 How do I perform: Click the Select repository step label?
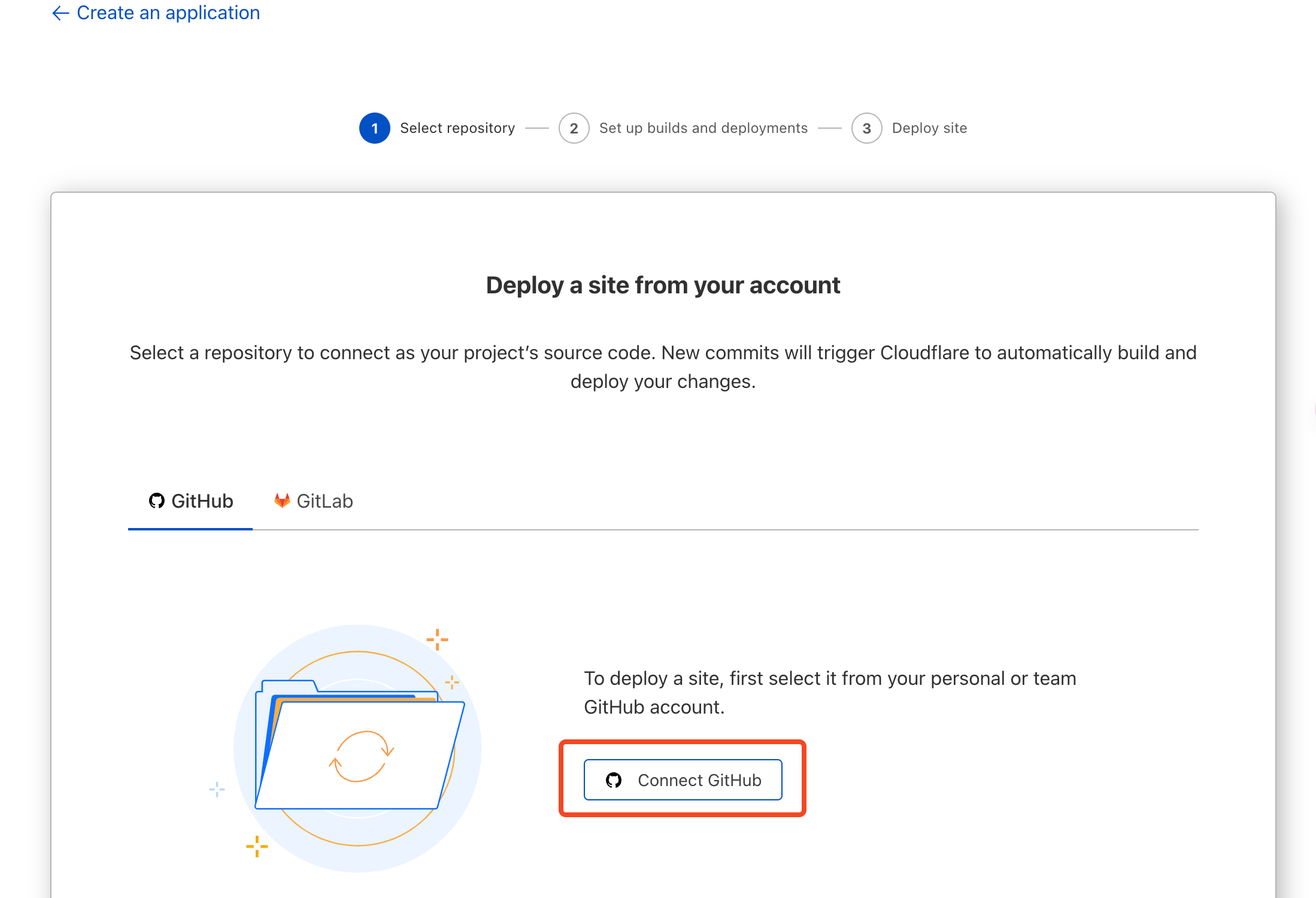(x=457, y=128)
